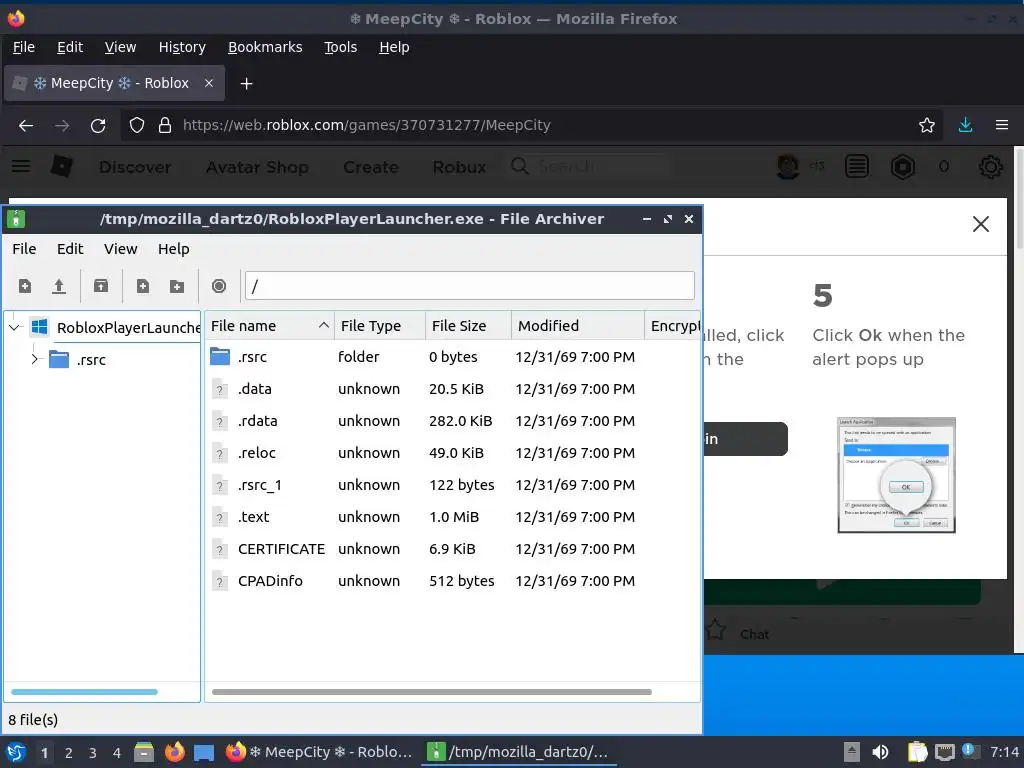Expand the .rsrc folder tree node

tap(35, 359)
